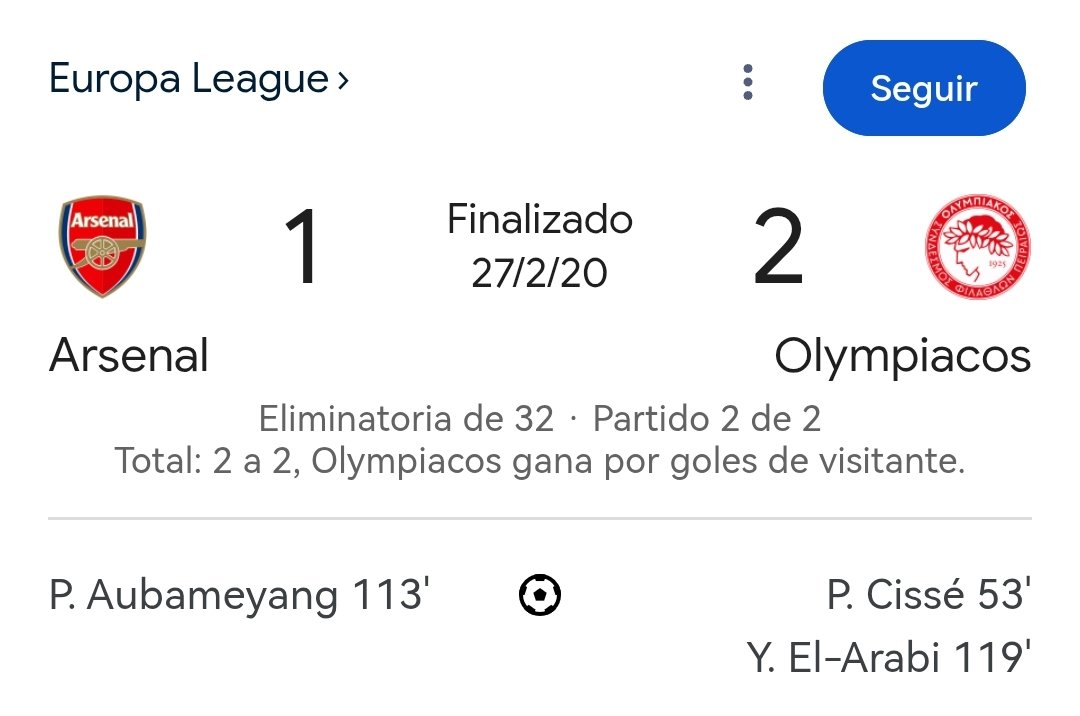Tap the match date 27/2/20

[x=540, y=273]
